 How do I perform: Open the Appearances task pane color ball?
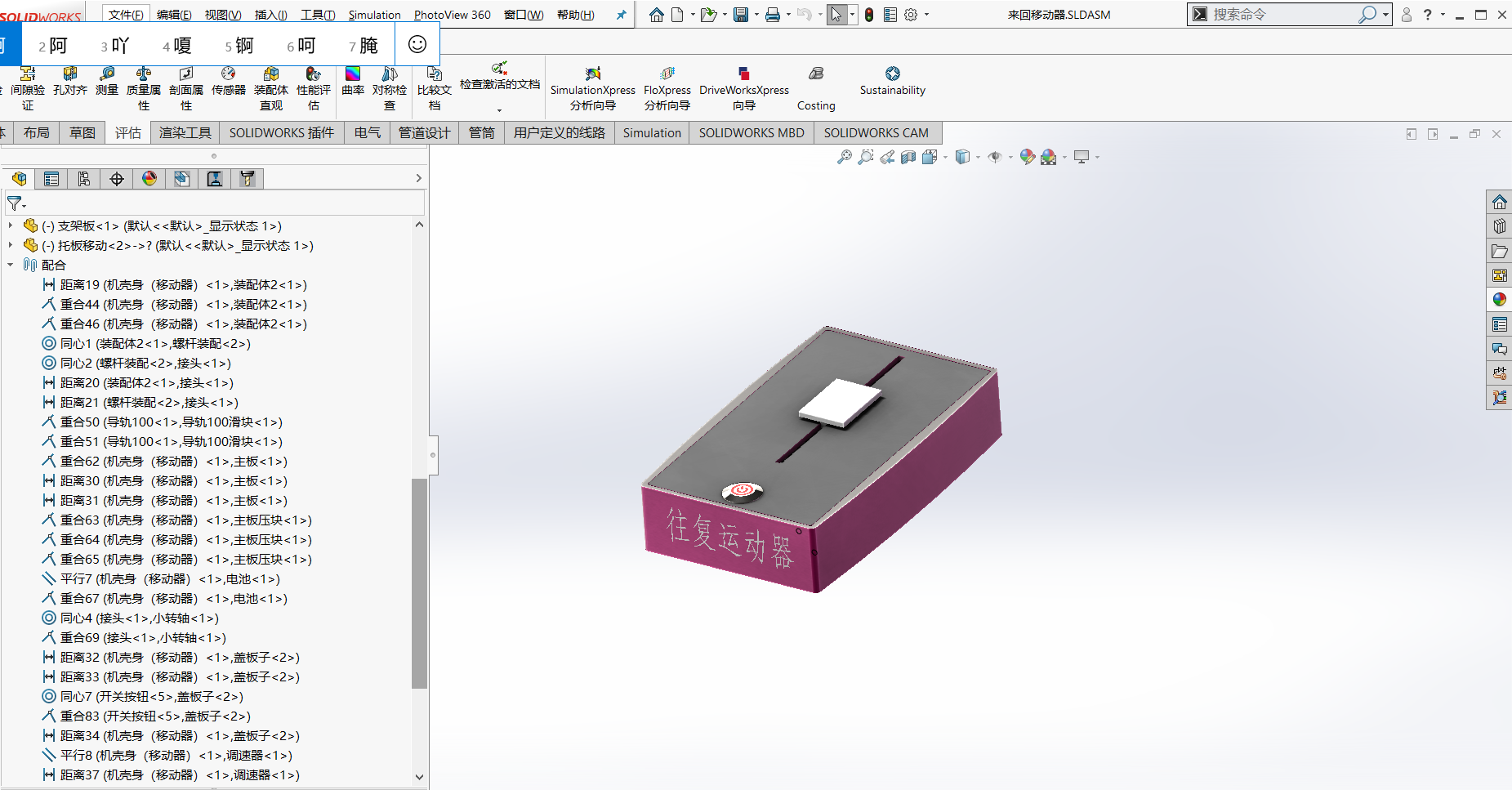point(1500,300)
